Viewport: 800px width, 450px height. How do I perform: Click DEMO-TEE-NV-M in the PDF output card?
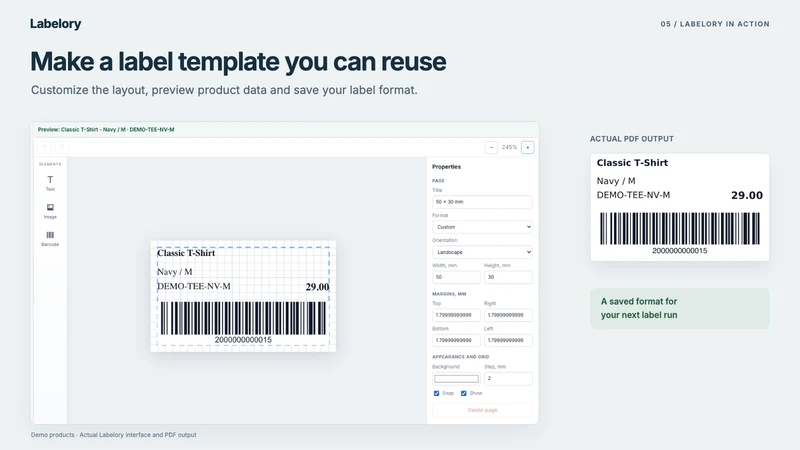(633, 195)
